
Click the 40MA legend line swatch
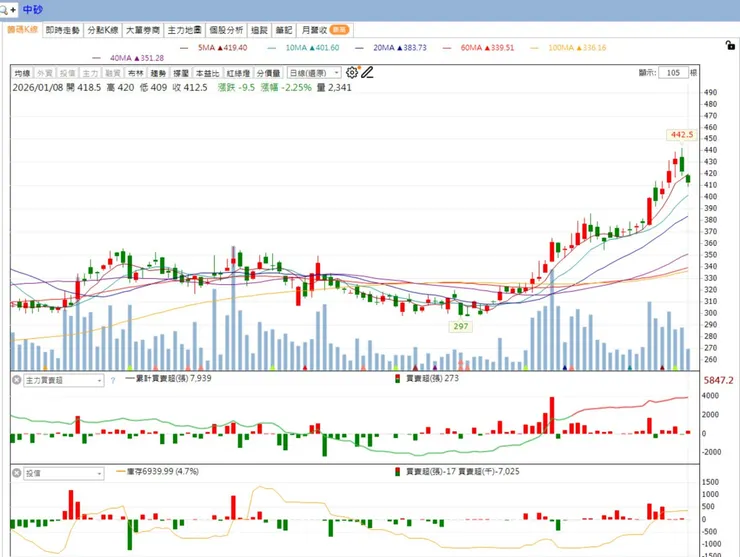[x=97, y=58]
